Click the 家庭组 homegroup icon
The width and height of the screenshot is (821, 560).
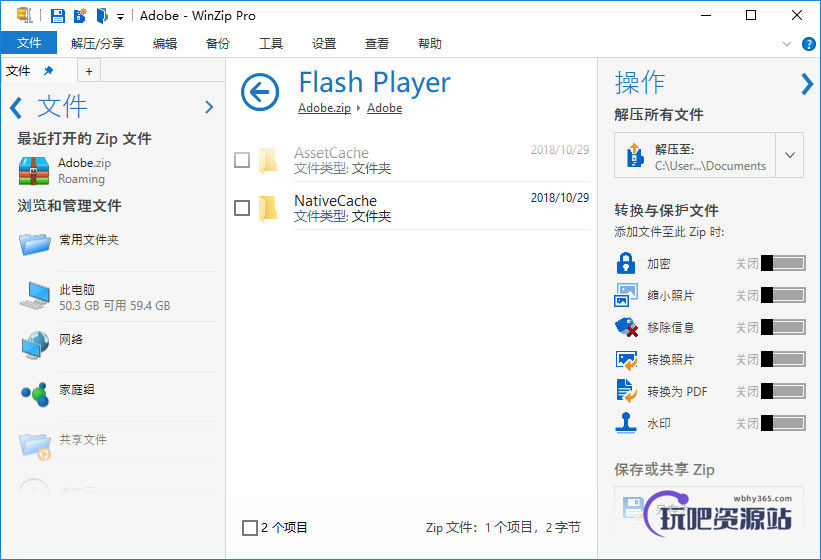click(x=35, y=395)
